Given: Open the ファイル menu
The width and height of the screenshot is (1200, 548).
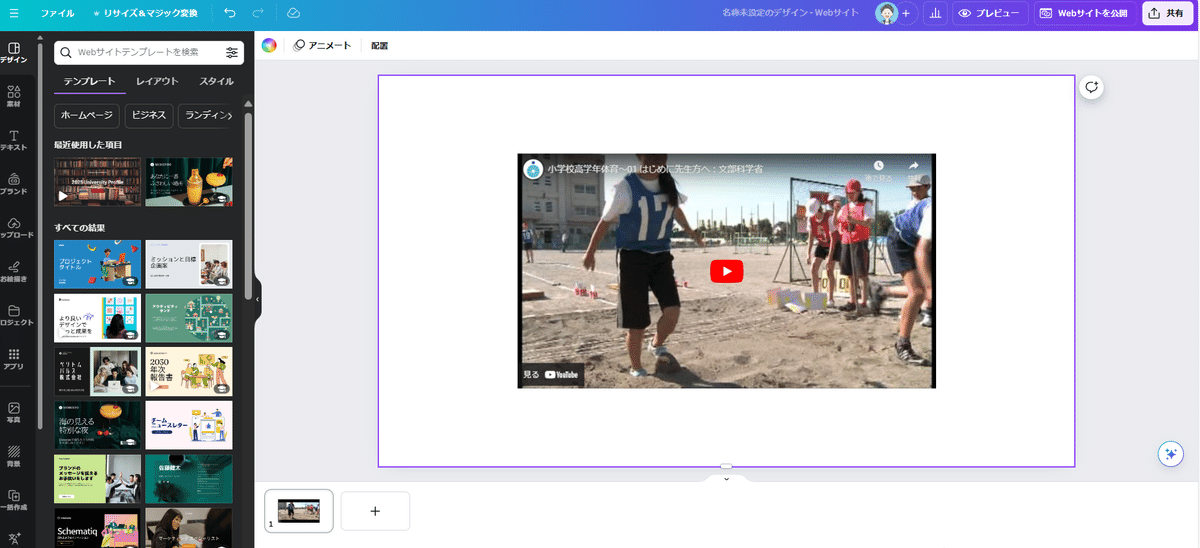Looking at the screenshot, I should [x=57, y=14].
